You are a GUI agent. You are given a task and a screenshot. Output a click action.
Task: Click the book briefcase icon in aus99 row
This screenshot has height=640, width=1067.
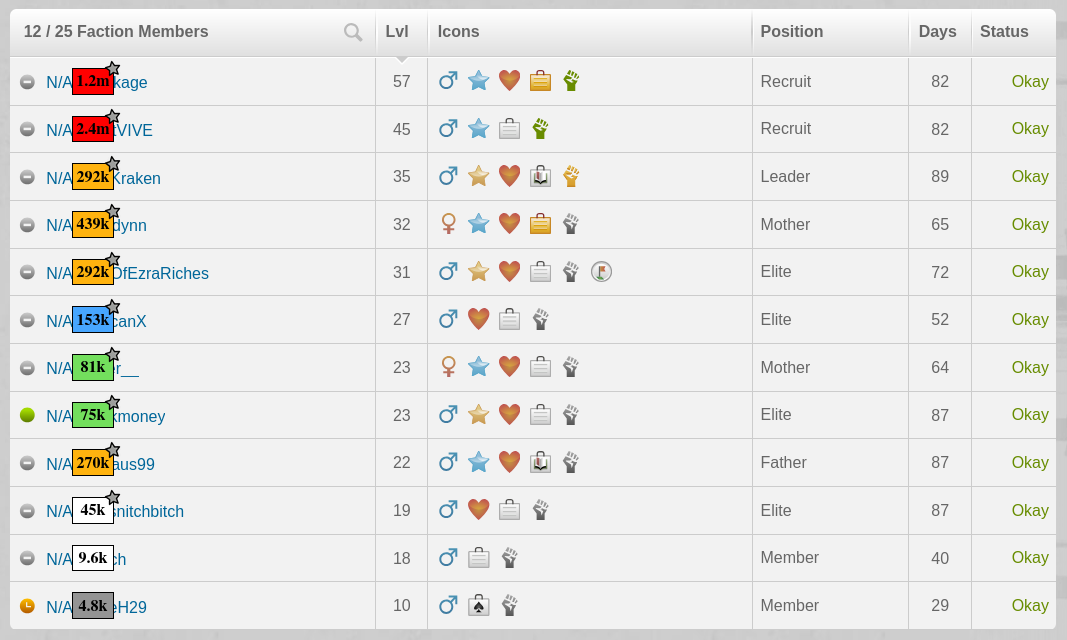click(540, 462)
